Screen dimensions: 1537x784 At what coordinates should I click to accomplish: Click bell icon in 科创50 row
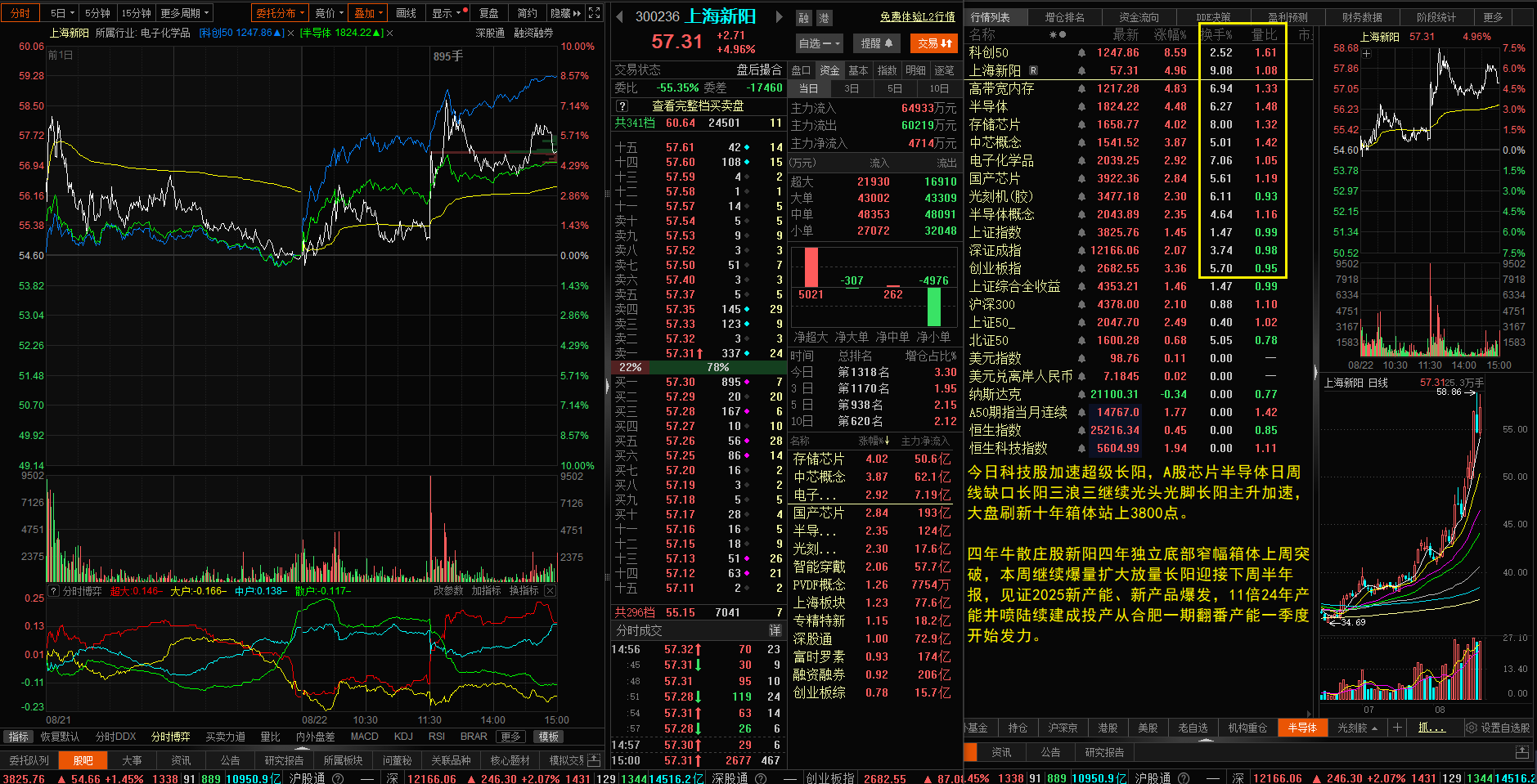[1081, 52]
